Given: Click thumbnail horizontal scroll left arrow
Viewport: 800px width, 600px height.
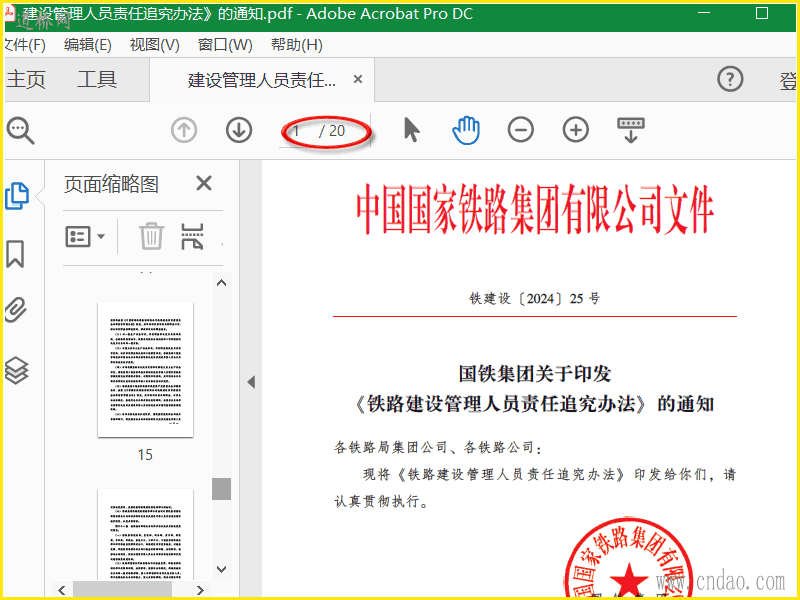Looking at the screenshot, I should pos(62,590).
